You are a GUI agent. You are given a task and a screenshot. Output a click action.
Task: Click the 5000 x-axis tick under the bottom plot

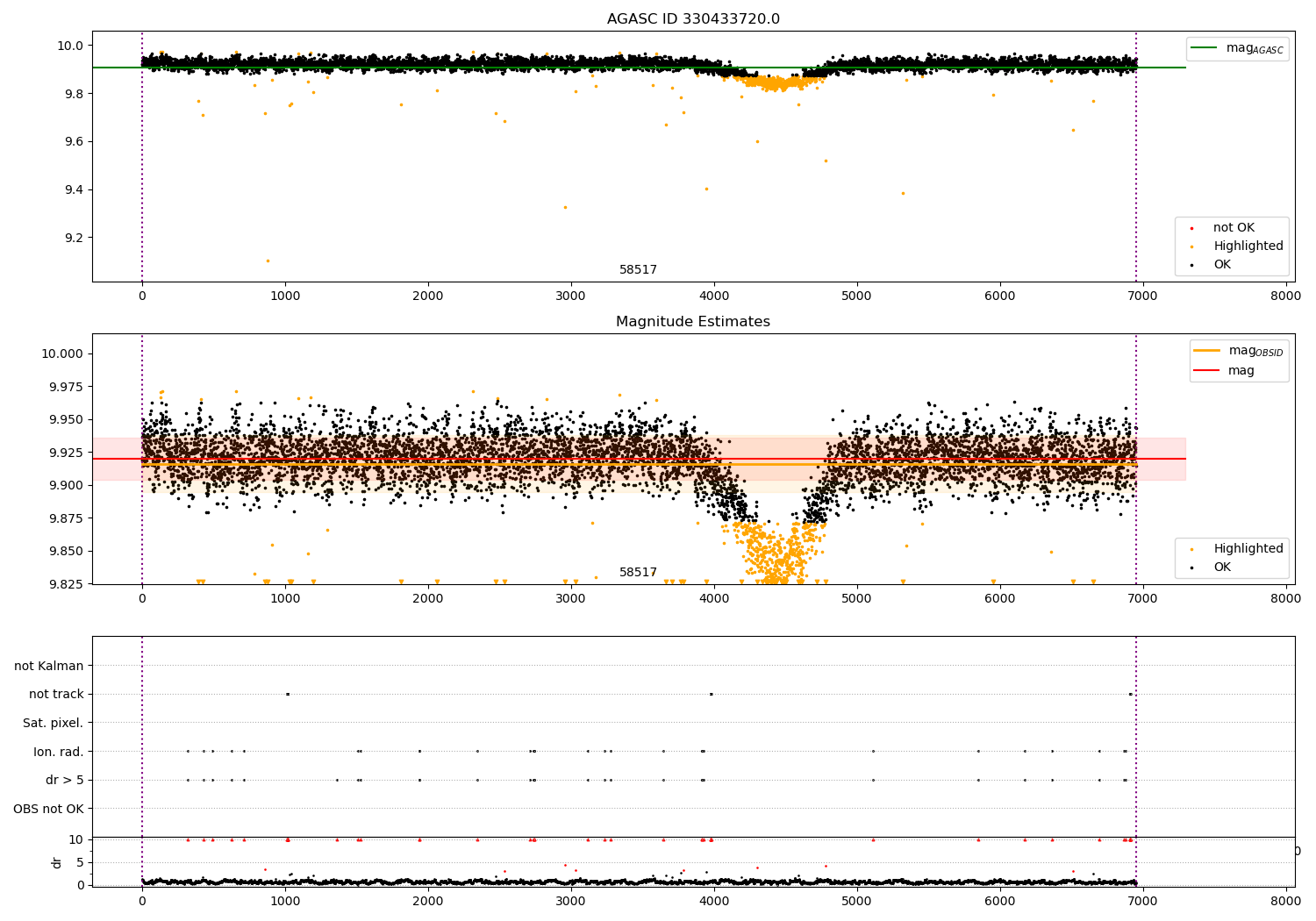pyautogui.click(x=857, y=902)
